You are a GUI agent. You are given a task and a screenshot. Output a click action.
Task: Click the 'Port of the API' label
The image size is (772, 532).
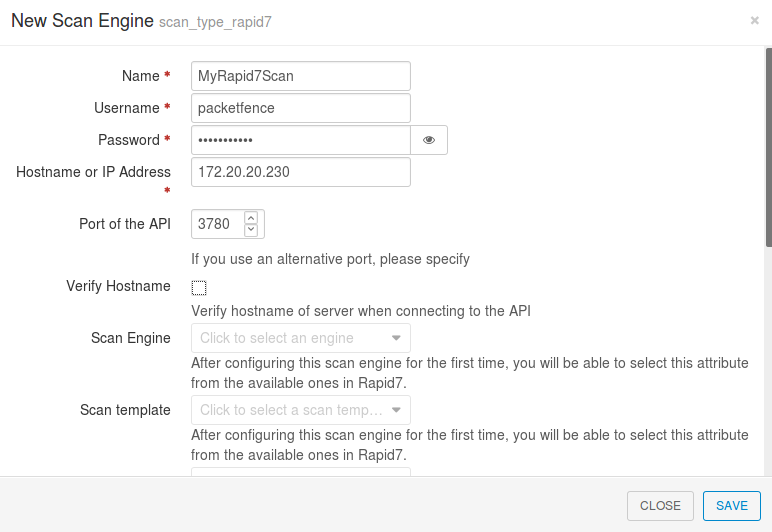[x=125, y=224]
